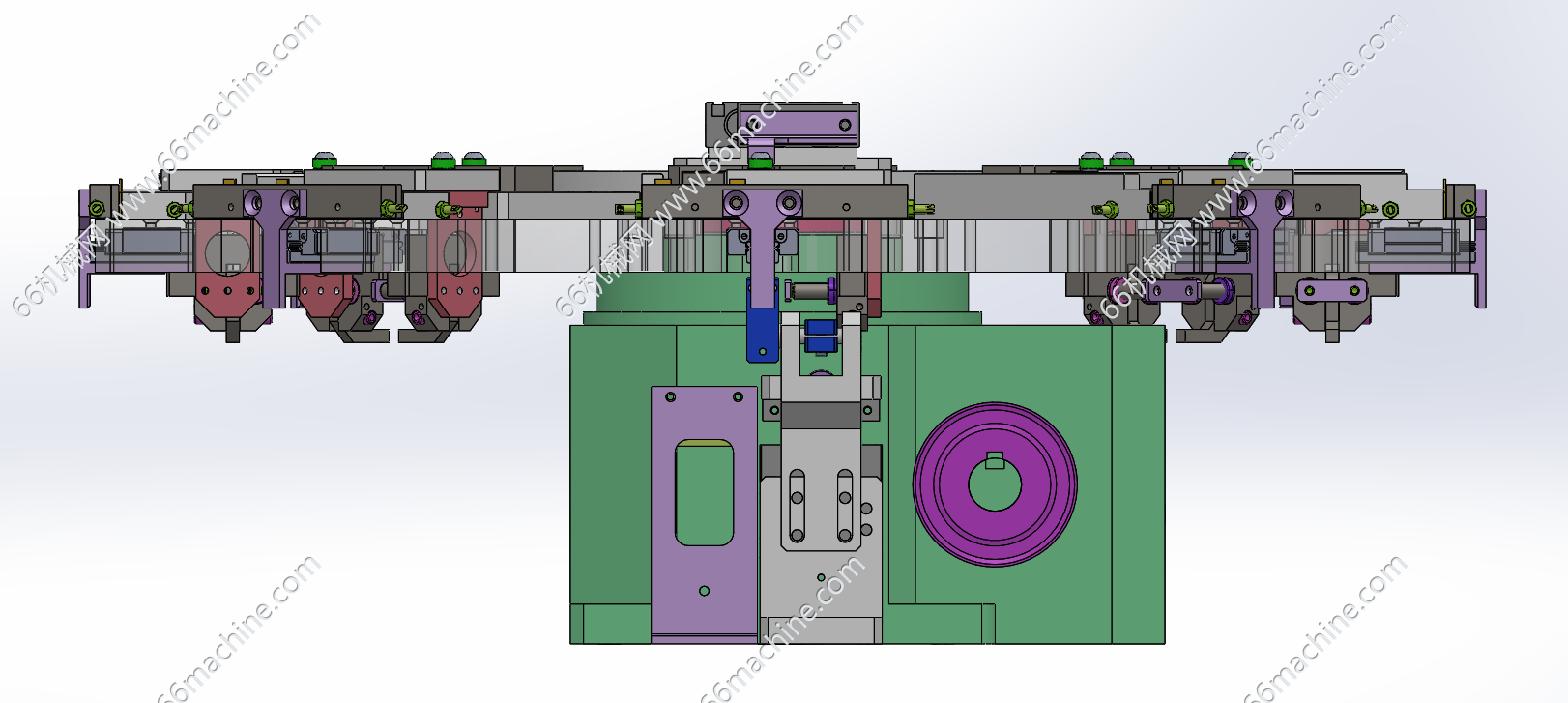1568x703 pixels.
Task: Click the right slot in gray slotted plate
Action: coord(845,506)
